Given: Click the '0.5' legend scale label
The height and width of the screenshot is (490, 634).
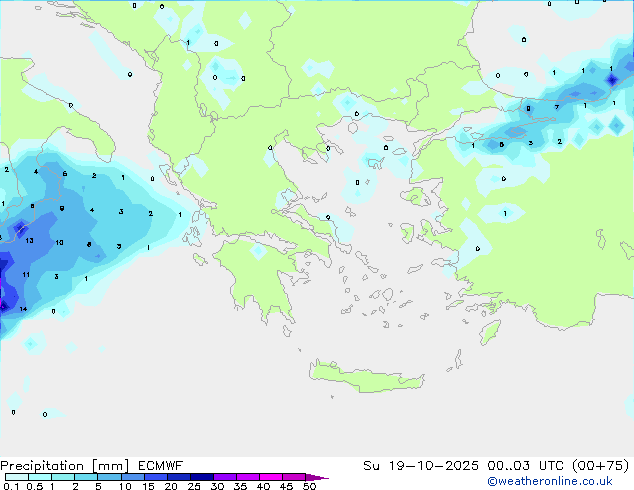Looking at the screenshot, I should (x=35, y=486).
